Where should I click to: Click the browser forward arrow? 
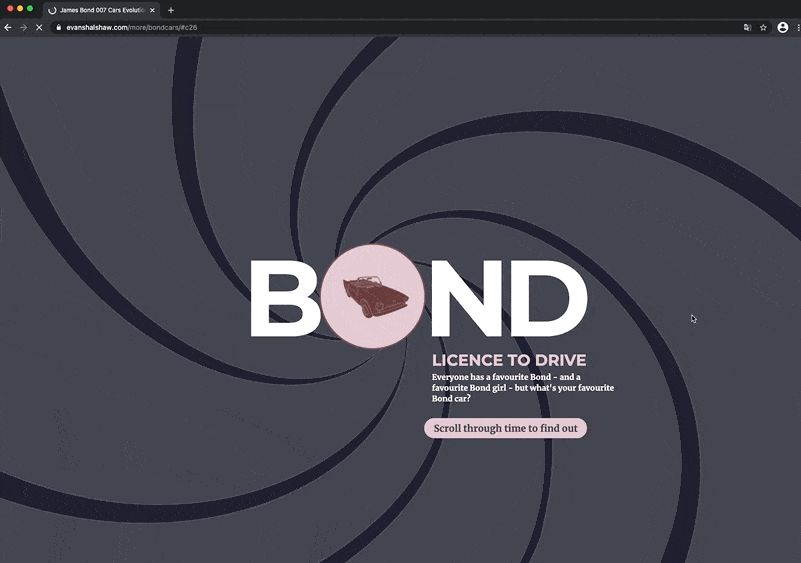[x=23, y=28]
